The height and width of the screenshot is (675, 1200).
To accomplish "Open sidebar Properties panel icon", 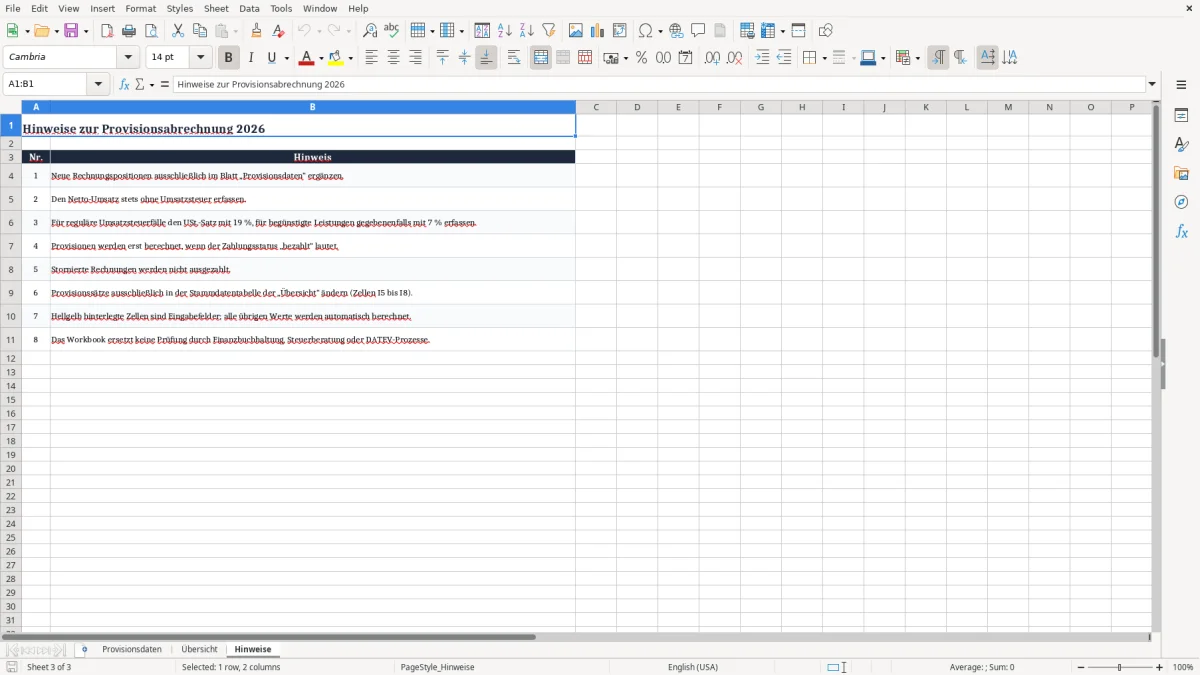I will pos(1181,115).
